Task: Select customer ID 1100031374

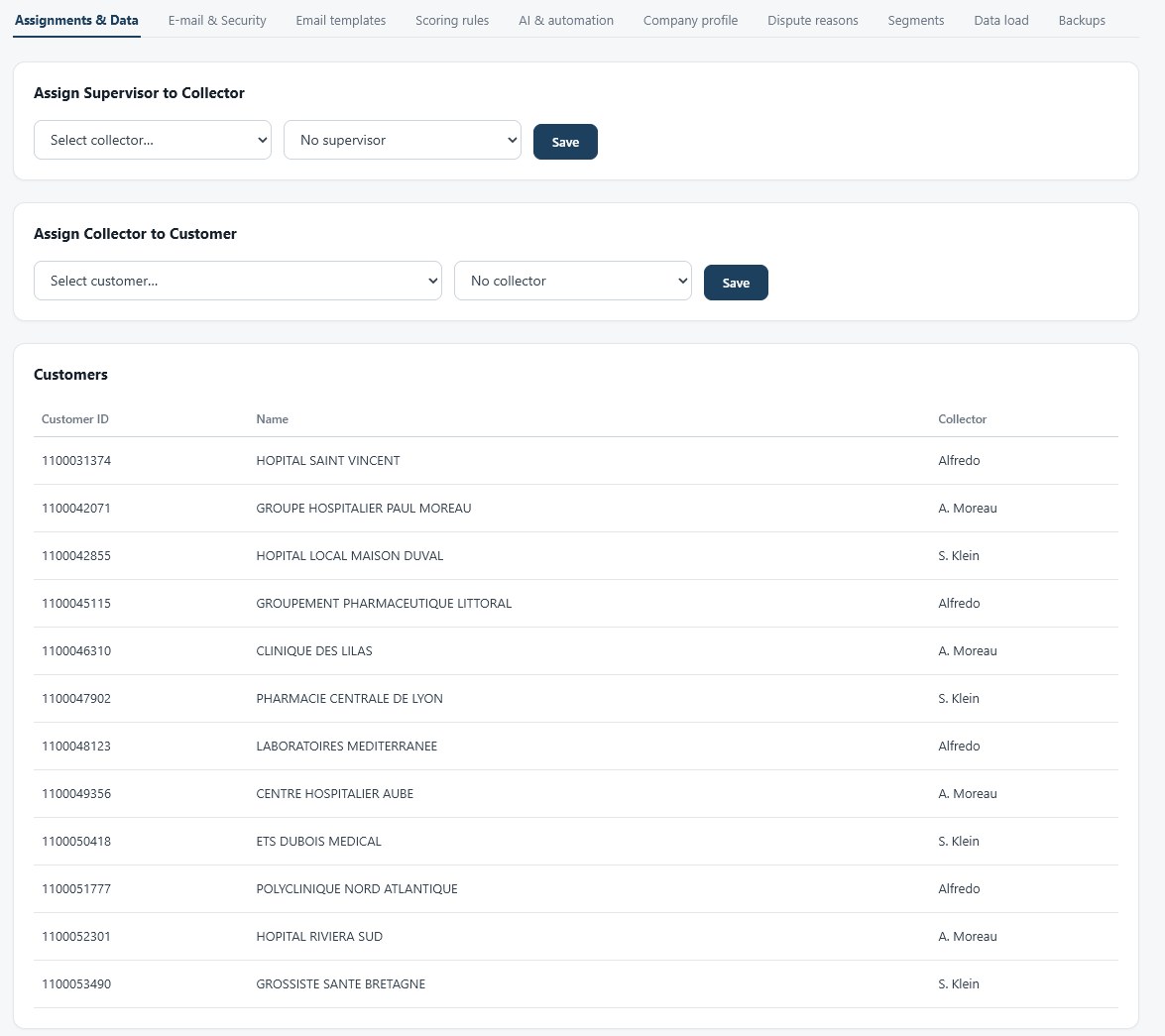Action: tap(76, 460)
